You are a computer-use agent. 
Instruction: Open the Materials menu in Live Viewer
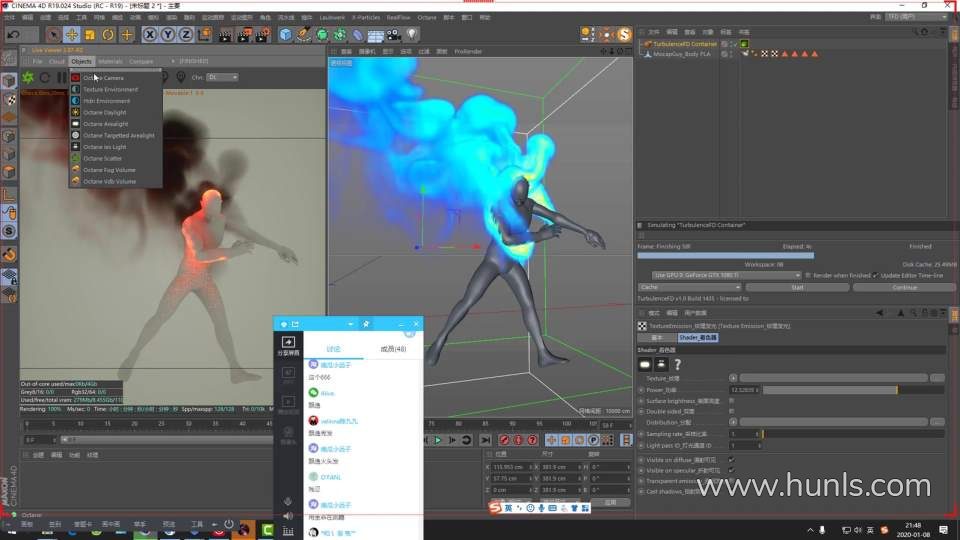(110, 61)
